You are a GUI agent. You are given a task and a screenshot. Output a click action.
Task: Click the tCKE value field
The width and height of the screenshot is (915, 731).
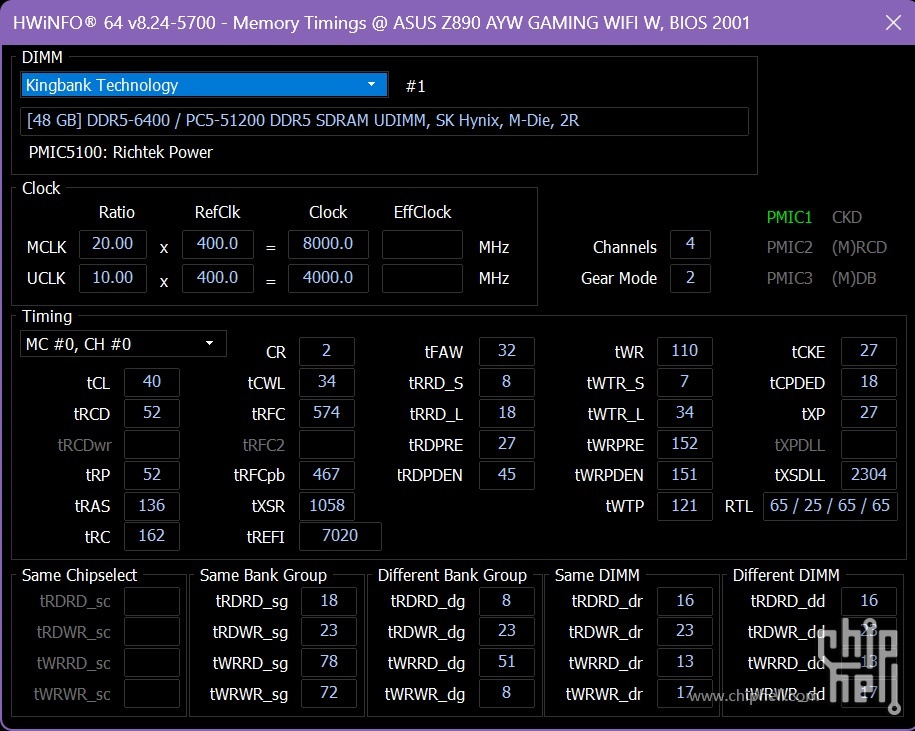[869, 351]
